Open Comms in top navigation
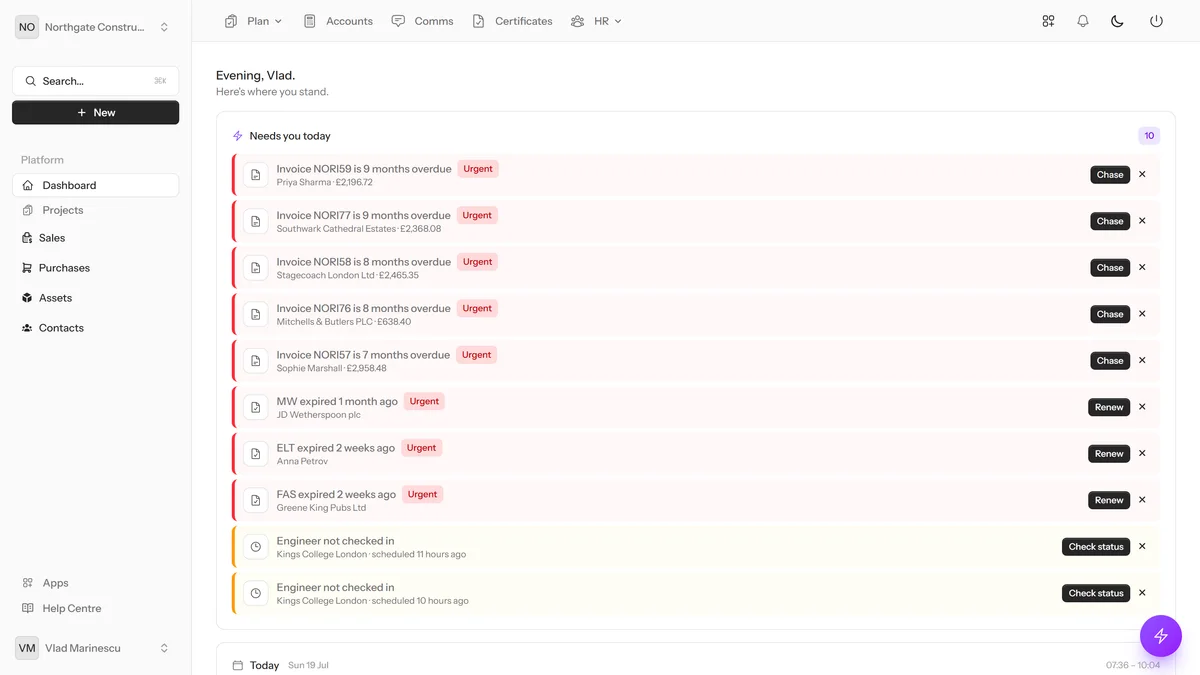The height and width of the screenshot is (675, 1200). coord(422,21)
